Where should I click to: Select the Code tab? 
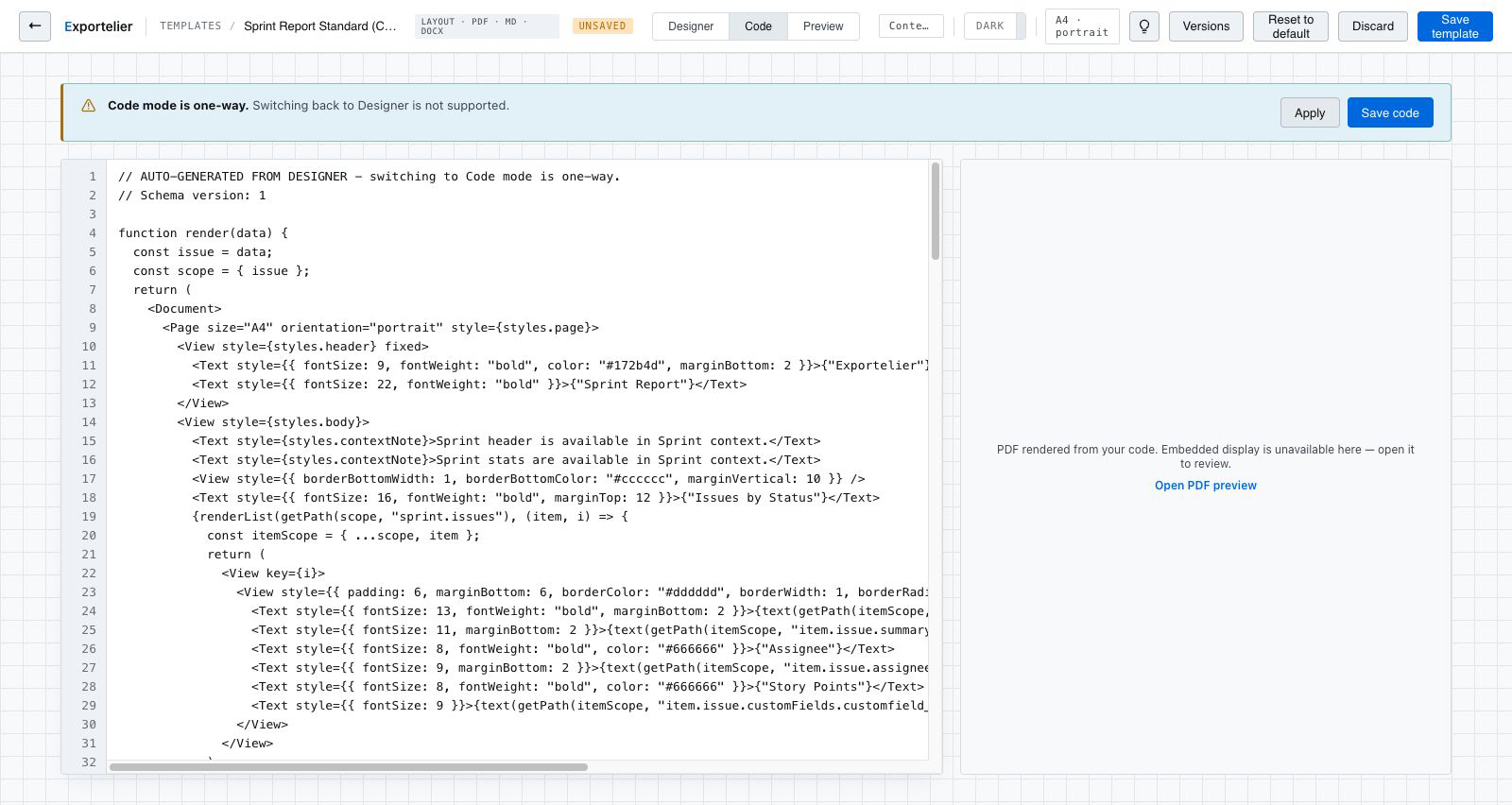pos(758,26)
